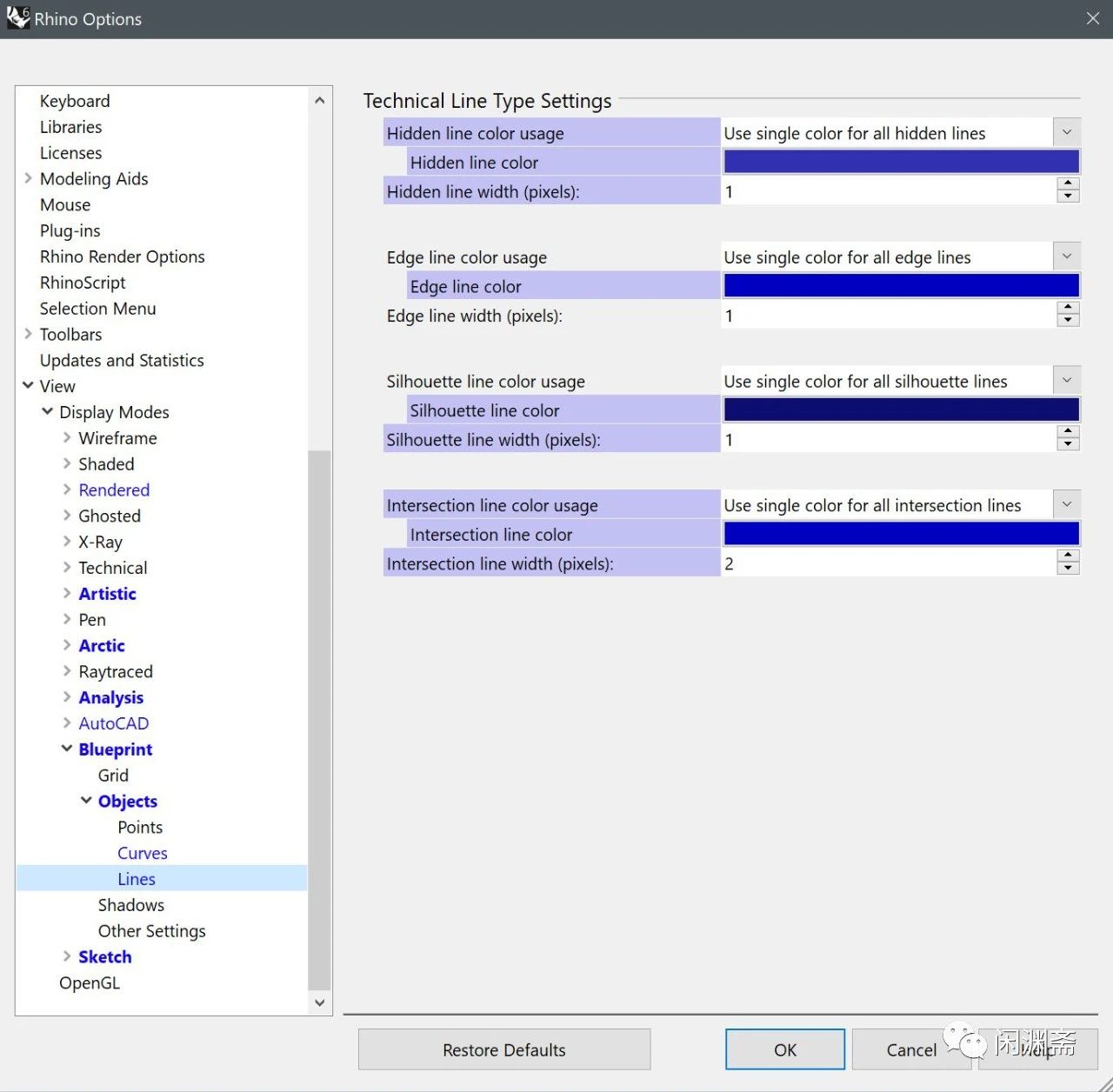Click the Intersection line width input field

point(889,563)
